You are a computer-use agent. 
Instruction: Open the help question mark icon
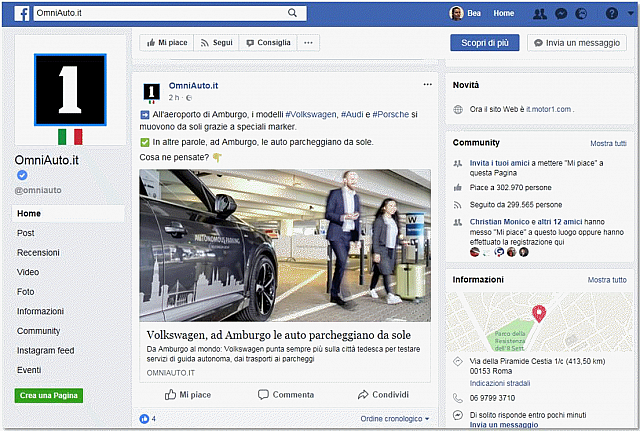(x=611, y=13)
